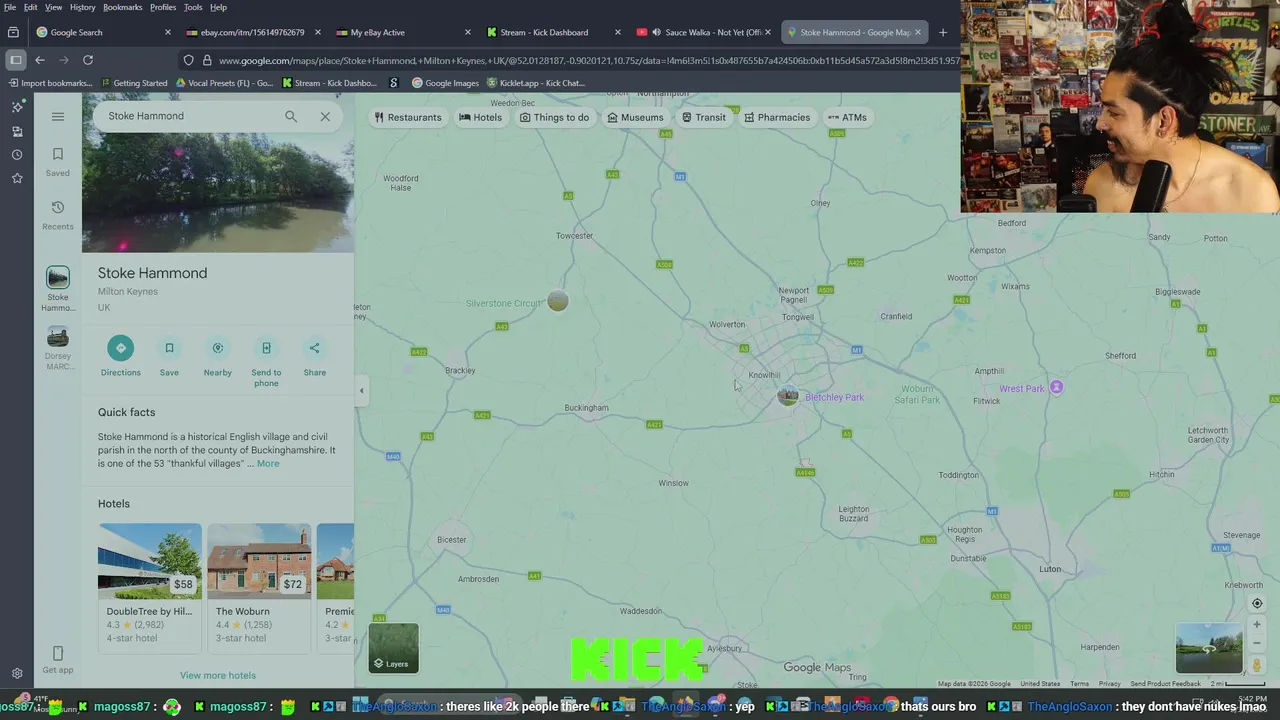Open the Saved places panel
The height and width of the screenshot is (720, 1280).
click(58, 161)
